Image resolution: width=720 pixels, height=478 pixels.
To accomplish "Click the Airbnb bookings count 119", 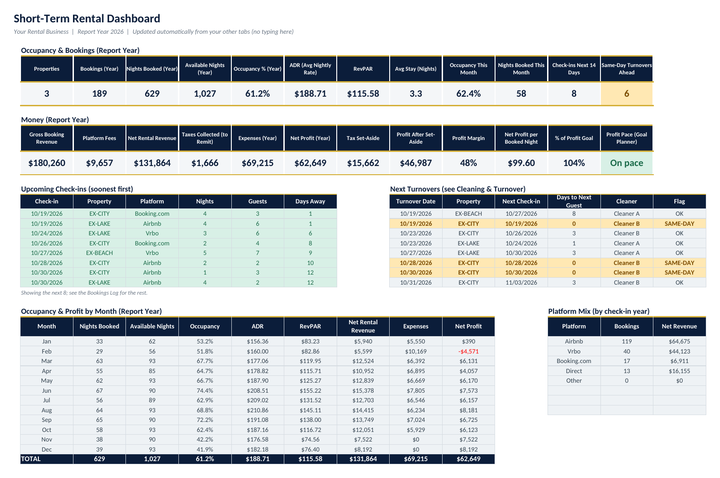I will click(x=626, y=342).
